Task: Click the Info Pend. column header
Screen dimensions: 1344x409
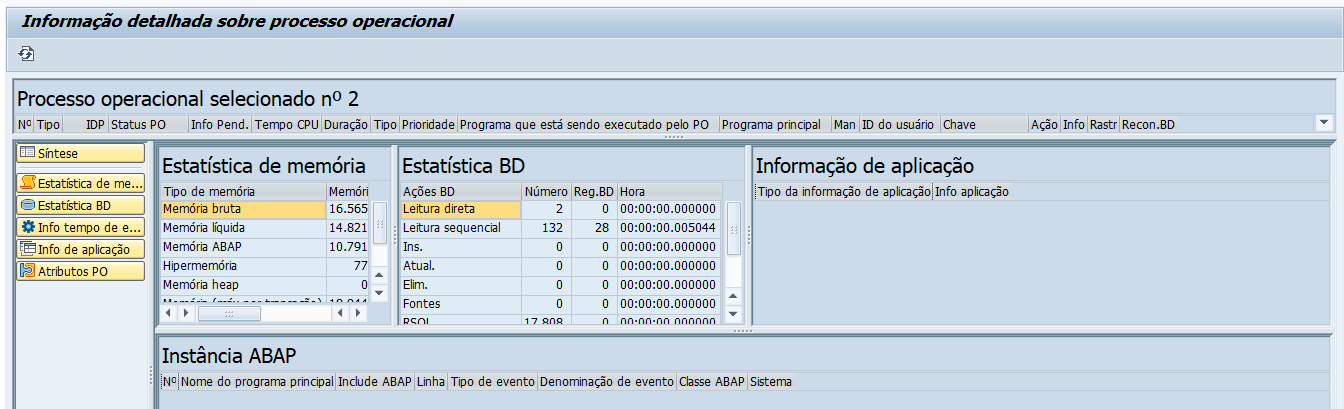Action: pyautogui.click(x=220, y=125)
